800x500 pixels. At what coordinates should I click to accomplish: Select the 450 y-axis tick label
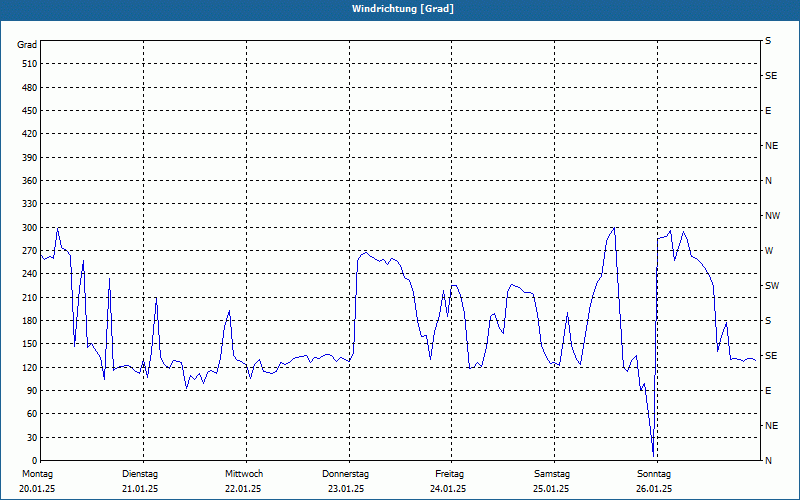30,111
